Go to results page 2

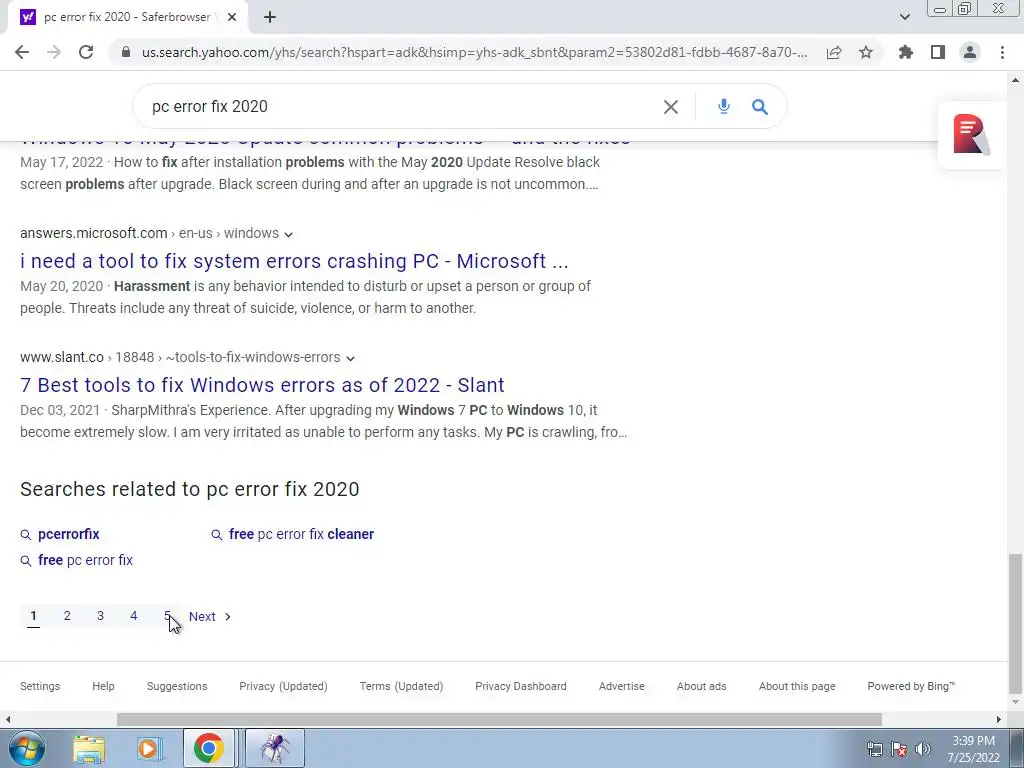67,616
